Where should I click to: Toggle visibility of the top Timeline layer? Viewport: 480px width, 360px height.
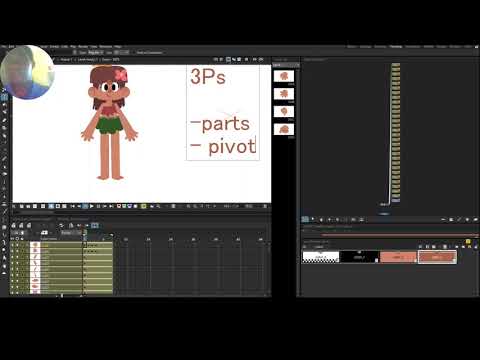(12, 245)
